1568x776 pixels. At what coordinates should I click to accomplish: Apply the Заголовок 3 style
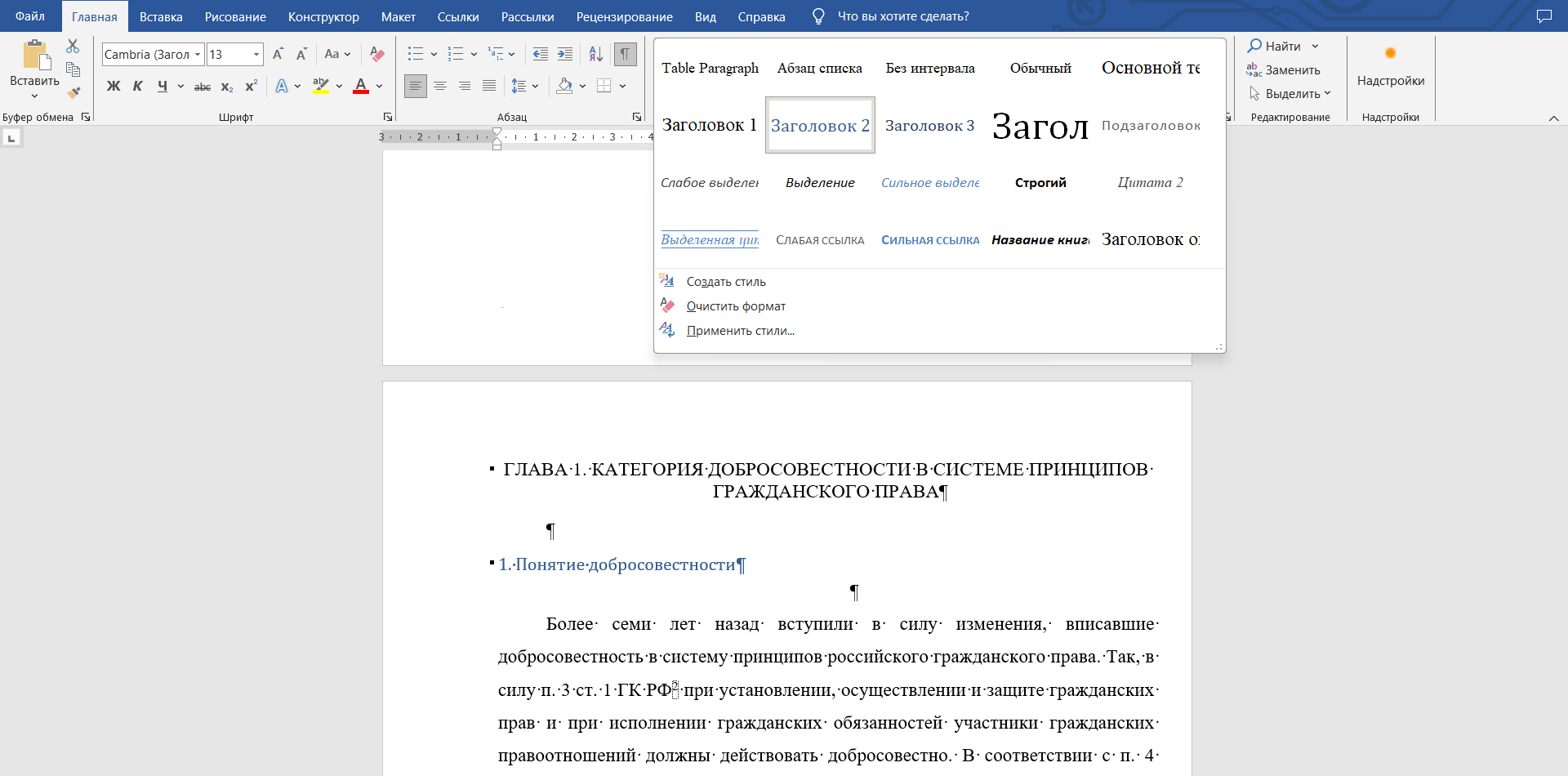[x=929, y=125]
